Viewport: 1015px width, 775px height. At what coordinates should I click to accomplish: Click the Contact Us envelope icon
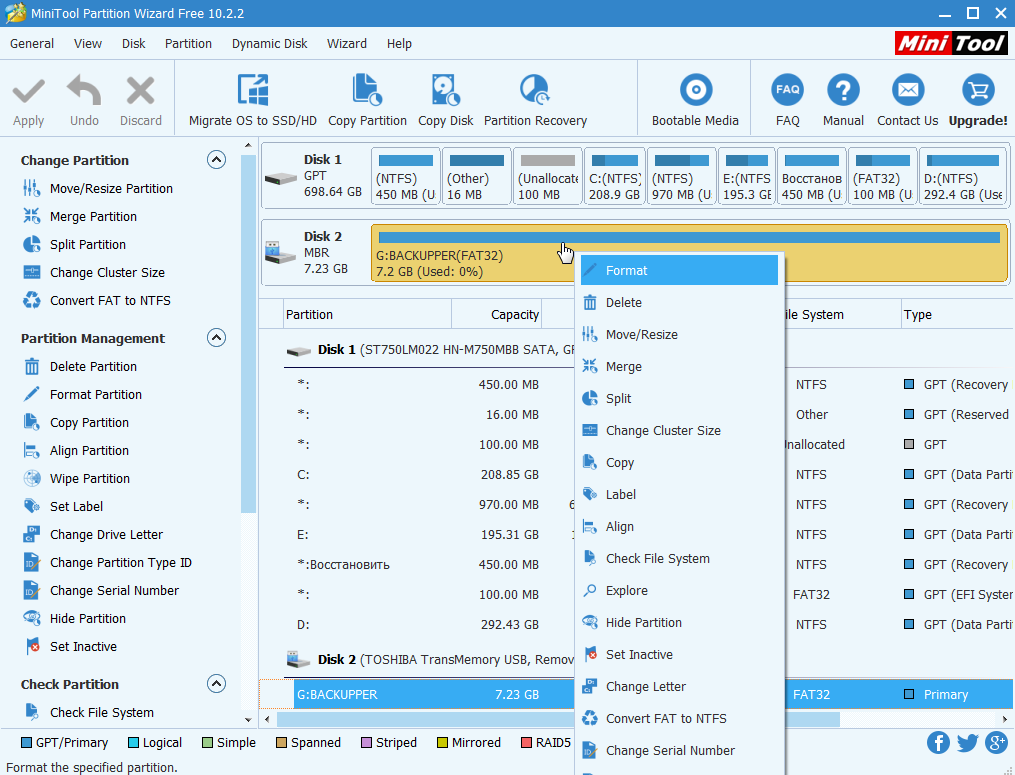pos(907,91)
